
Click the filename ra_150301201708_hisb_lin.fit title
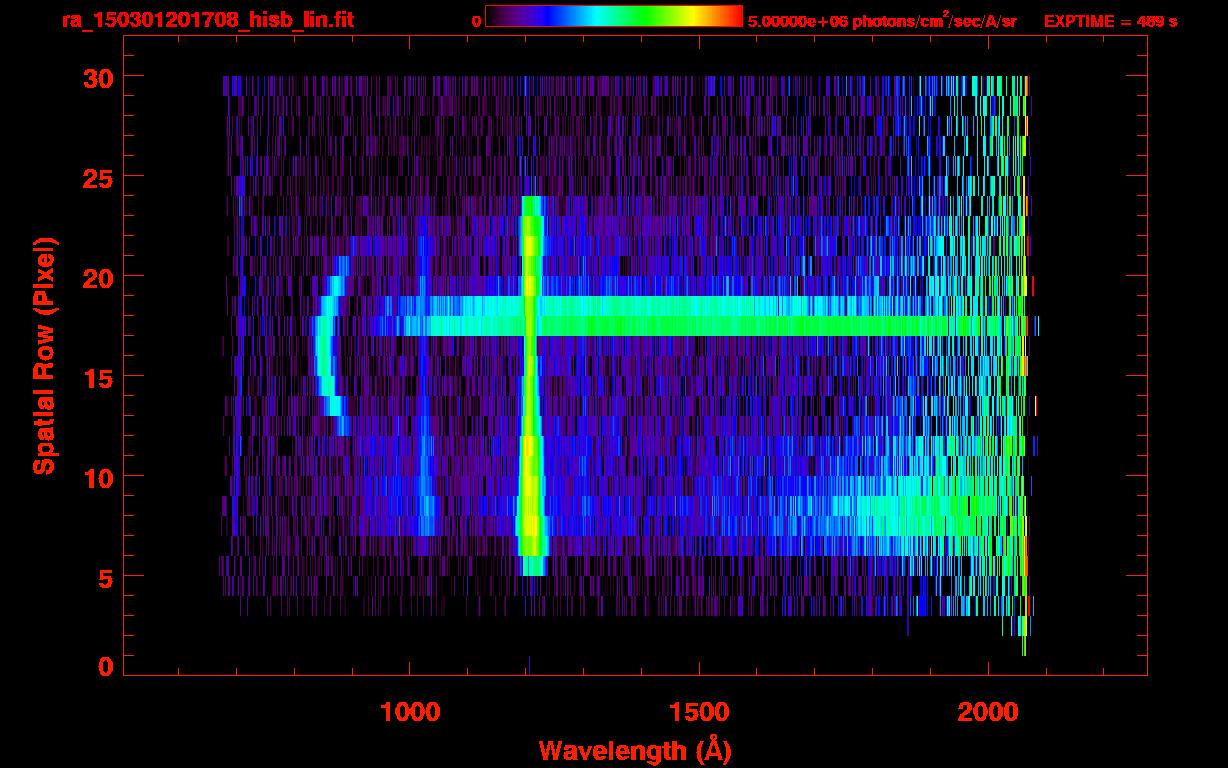click(x=207, y=20)
